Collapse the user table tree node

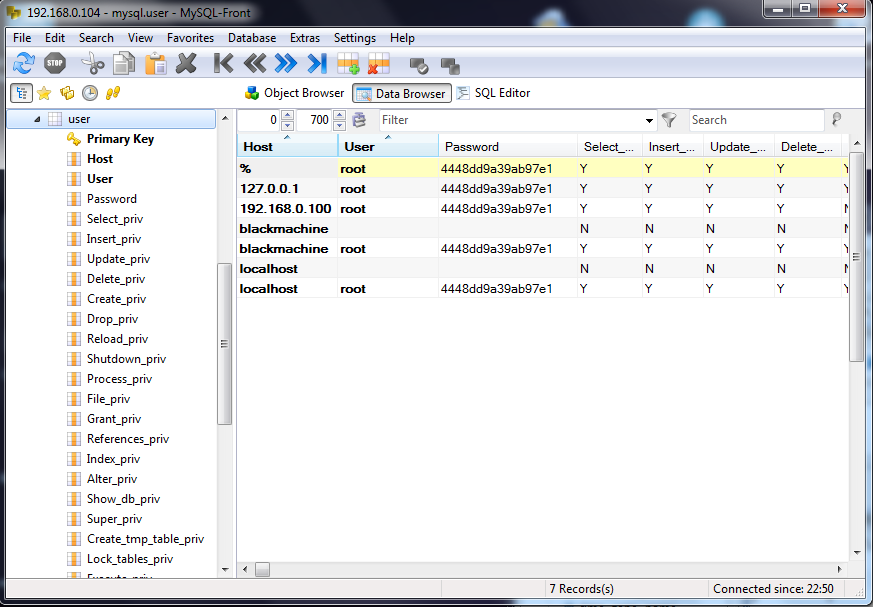37,119
